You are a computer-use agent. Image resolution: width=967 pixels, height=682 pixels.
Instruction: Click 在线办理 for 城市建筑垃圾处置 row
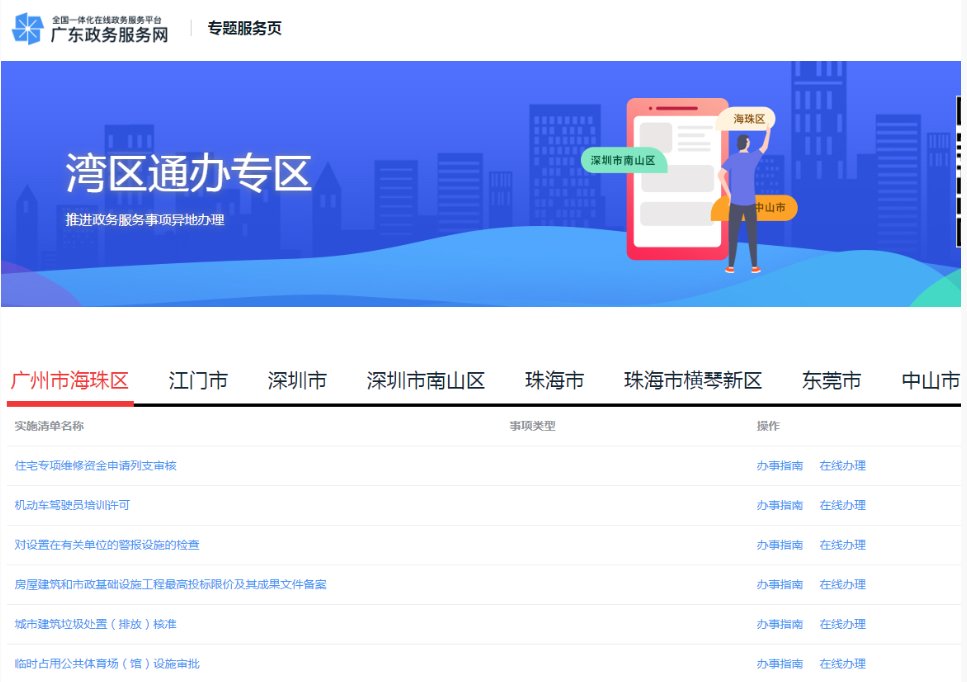click(842, 624)
